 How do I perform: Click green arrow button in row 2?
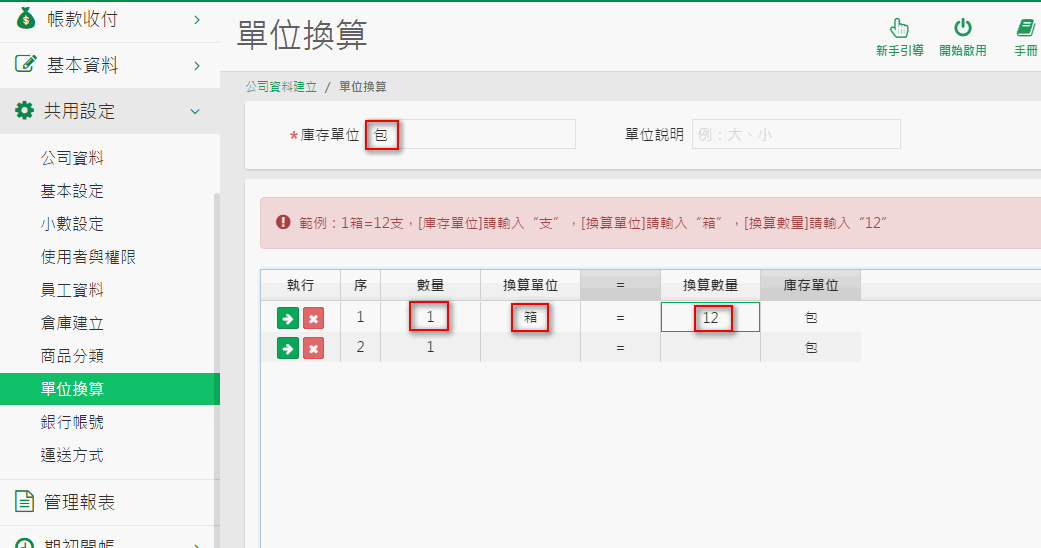click(x=287, y=348)
